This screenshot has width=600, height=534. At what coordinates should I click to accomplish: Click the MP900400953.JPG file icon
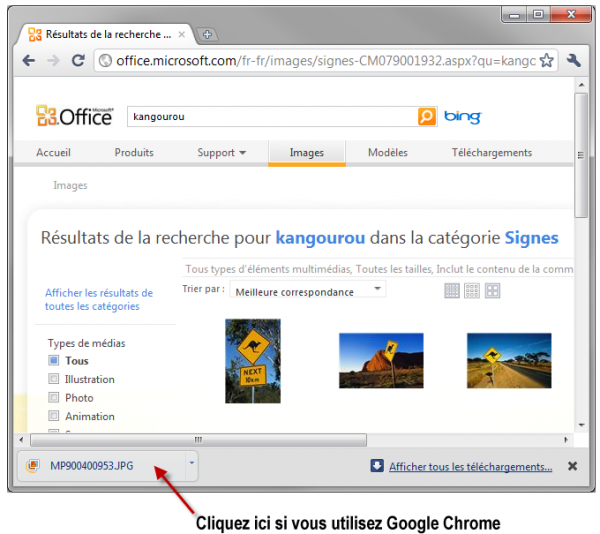coord(33,466)
